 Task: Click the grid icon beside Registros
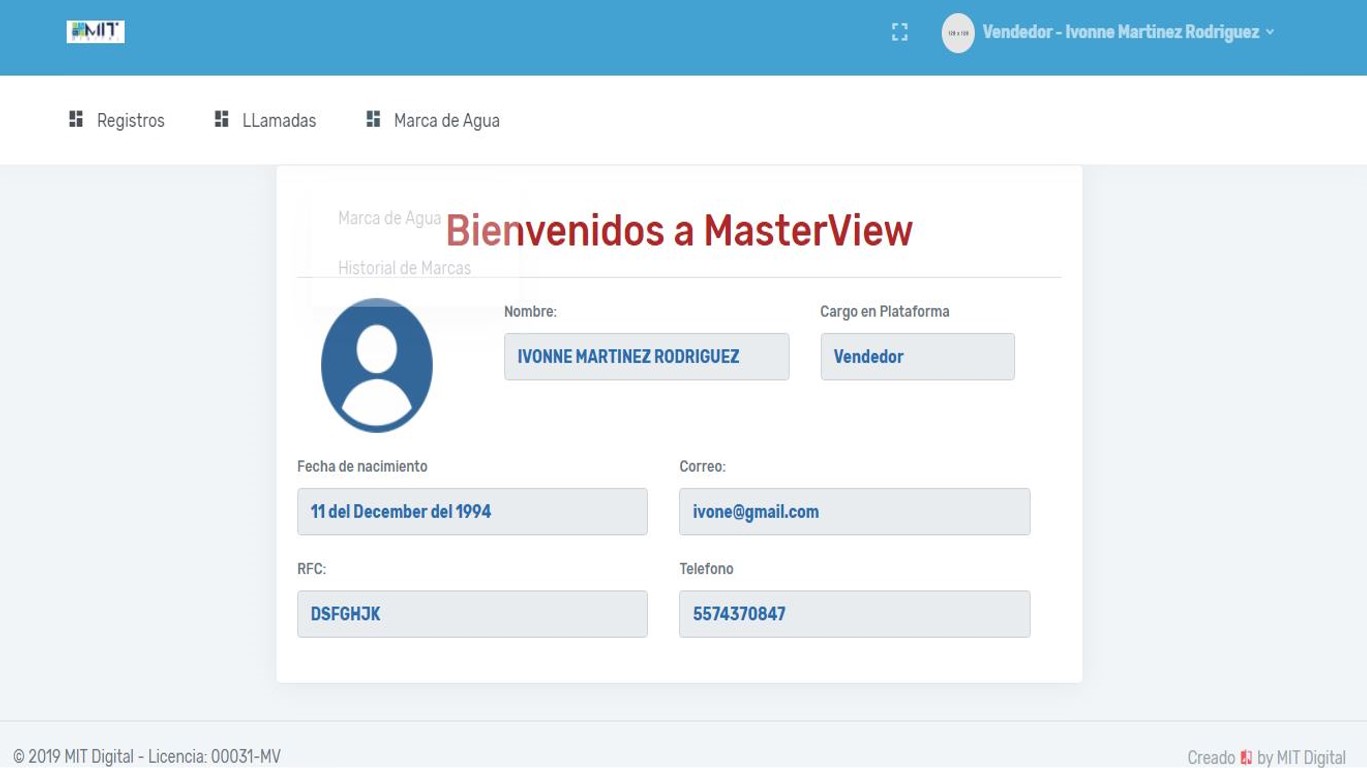click(76, 120)
